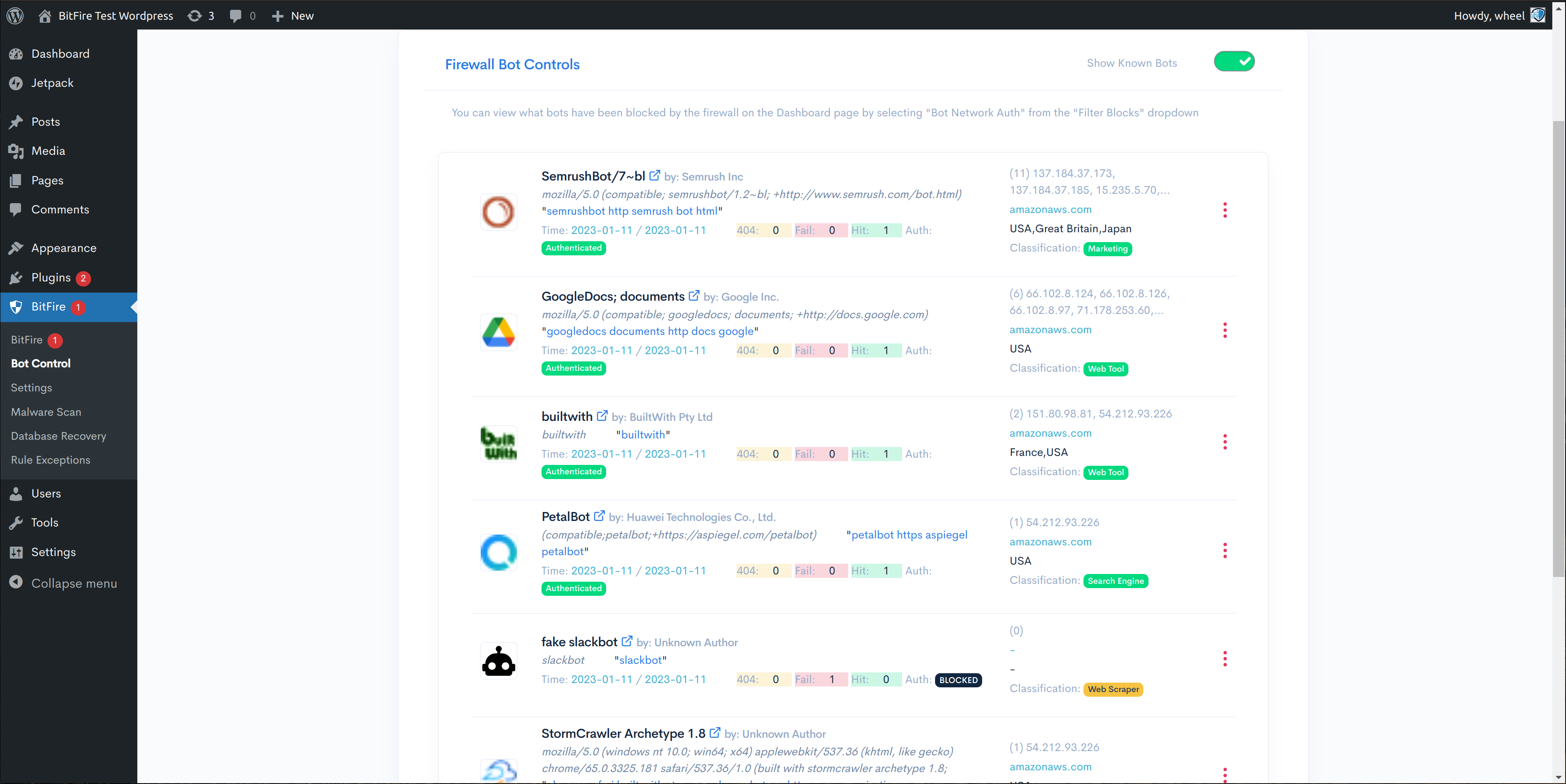Click the WordPress logo in admin bar

point(15,15)
